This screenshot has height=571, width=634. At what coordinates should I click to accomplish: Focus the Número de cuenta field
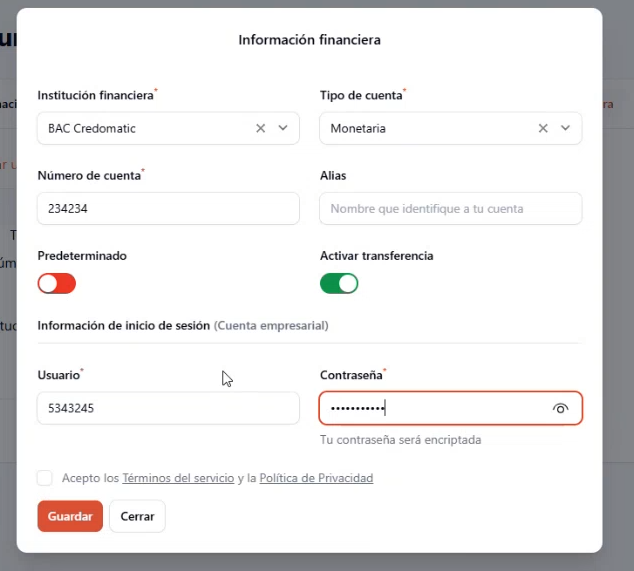168,209
